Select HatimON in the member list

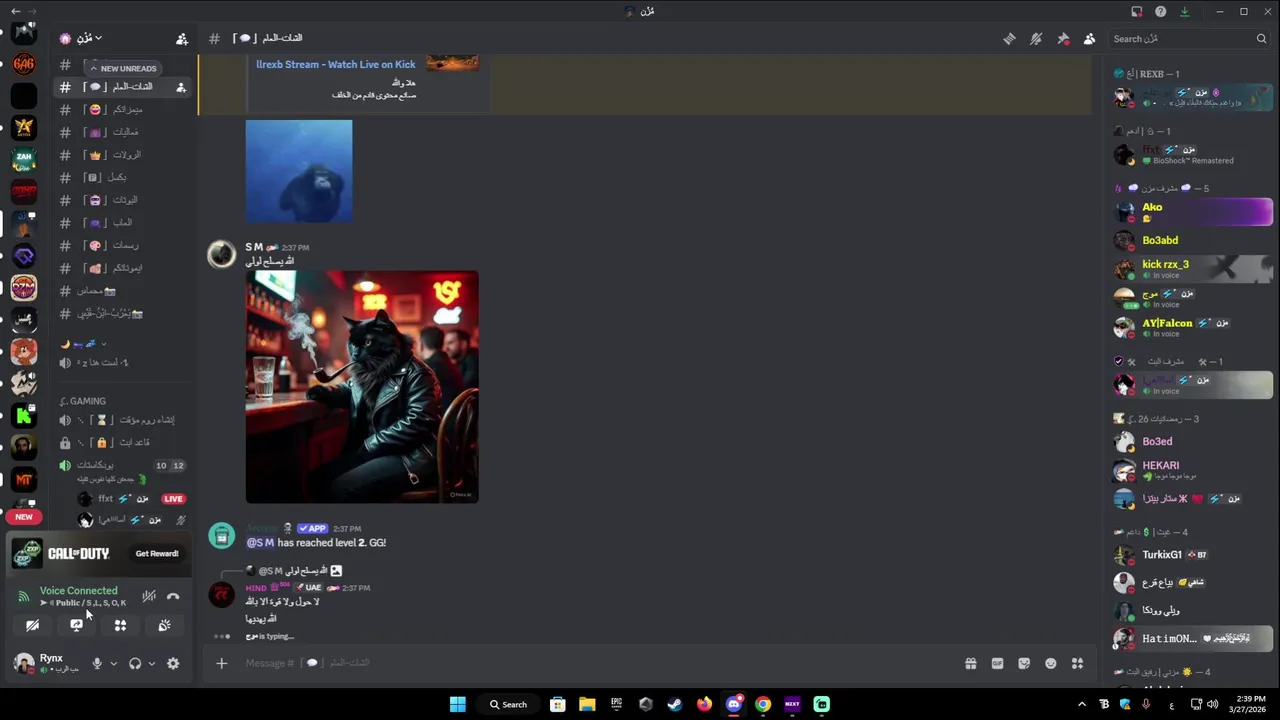coord(1192,638)
